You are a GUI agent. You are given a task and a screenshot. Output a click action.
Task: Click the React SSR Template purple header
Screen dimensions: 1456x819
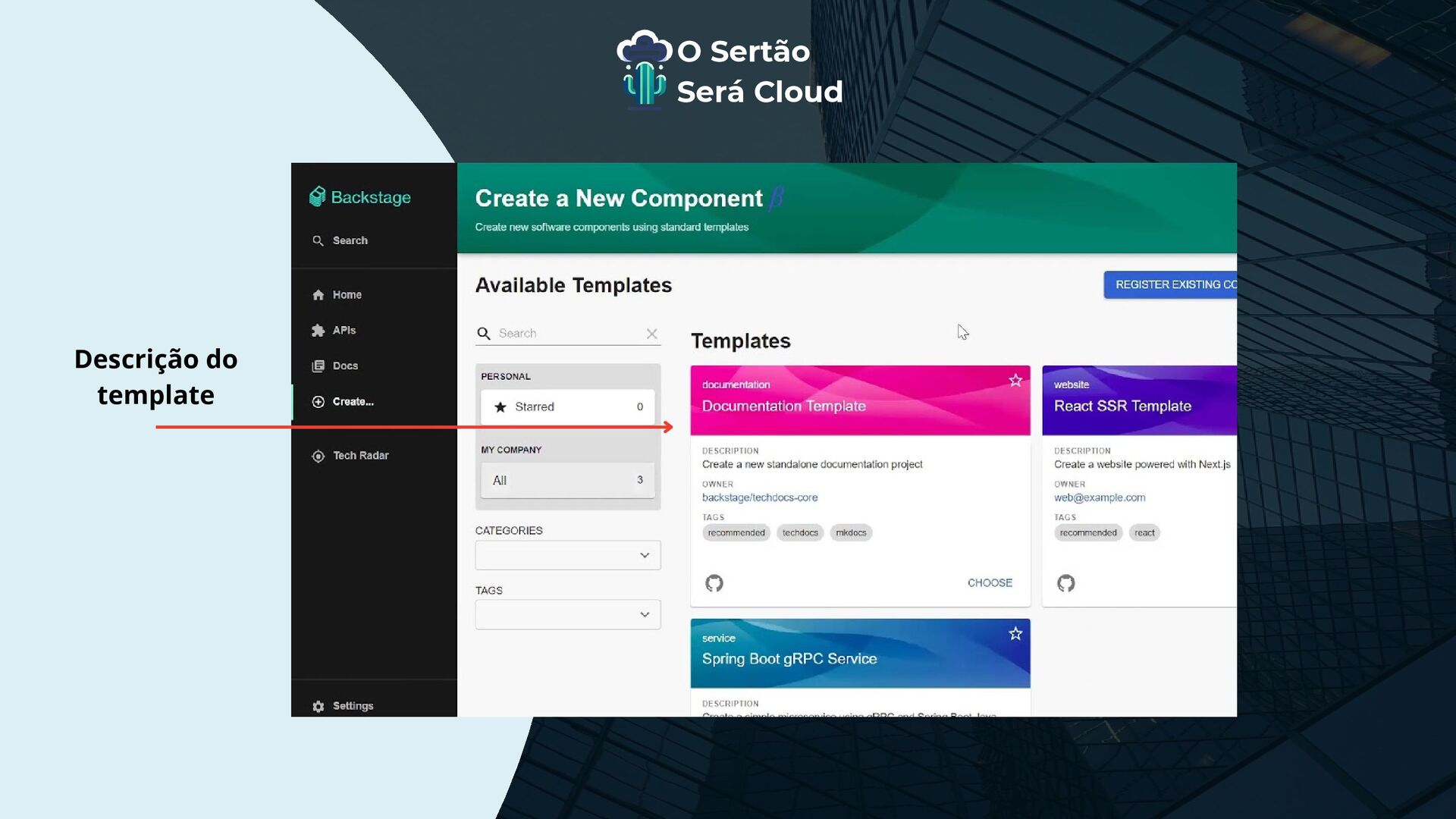tap(1139, 400)
